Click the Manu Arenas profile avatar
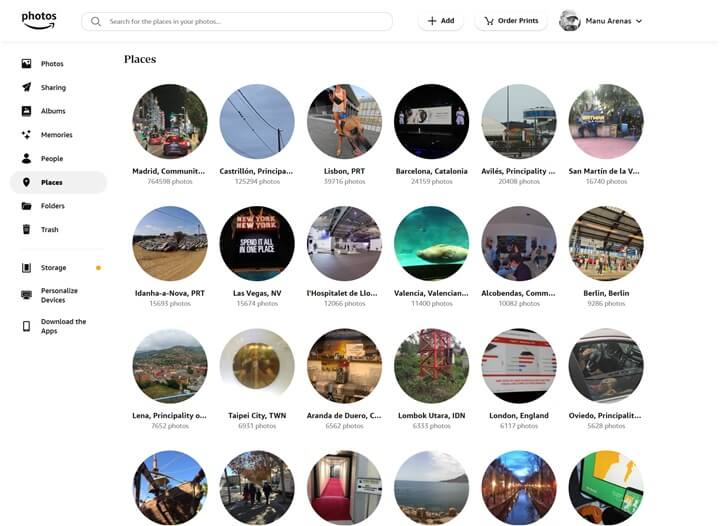Screen dimensions: 720x526 coord(570,21)
